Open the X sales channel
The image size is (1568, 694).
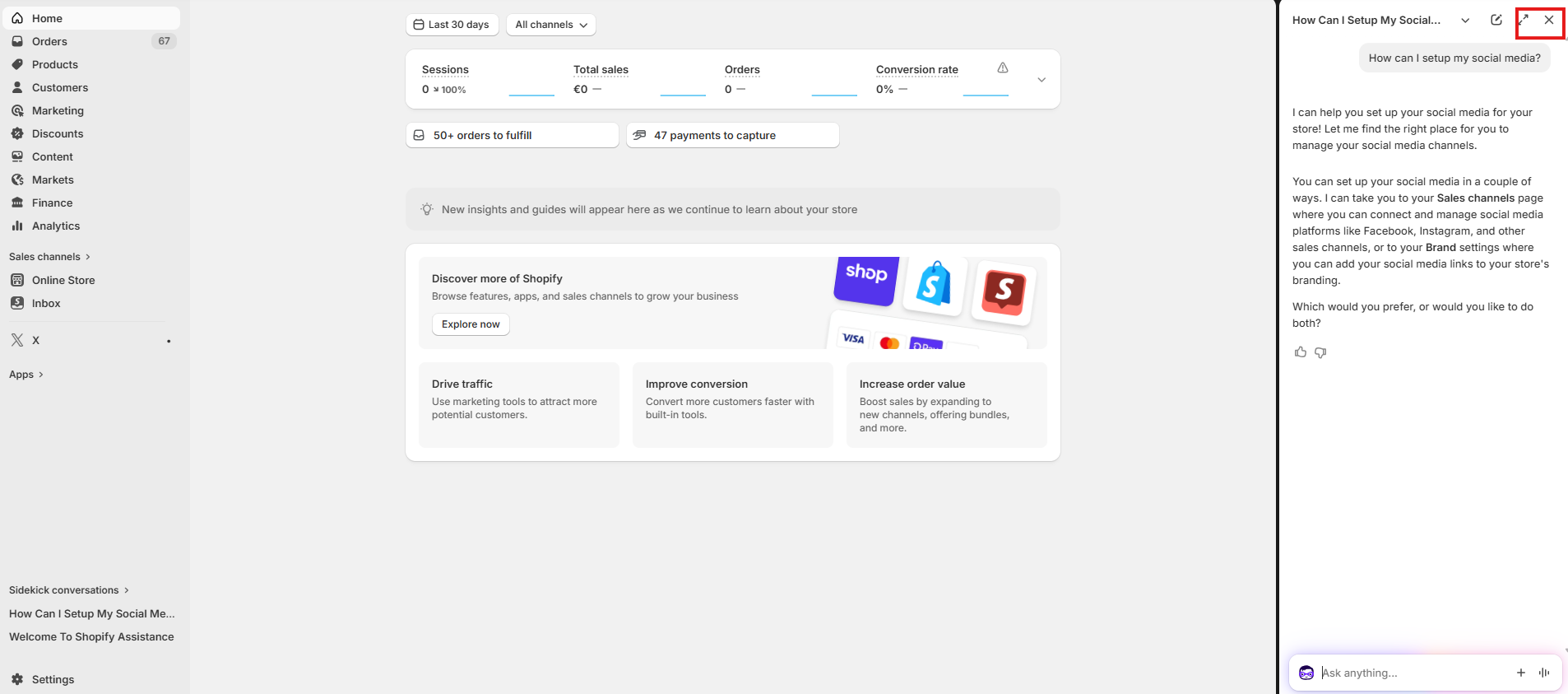tap(91, 340)
